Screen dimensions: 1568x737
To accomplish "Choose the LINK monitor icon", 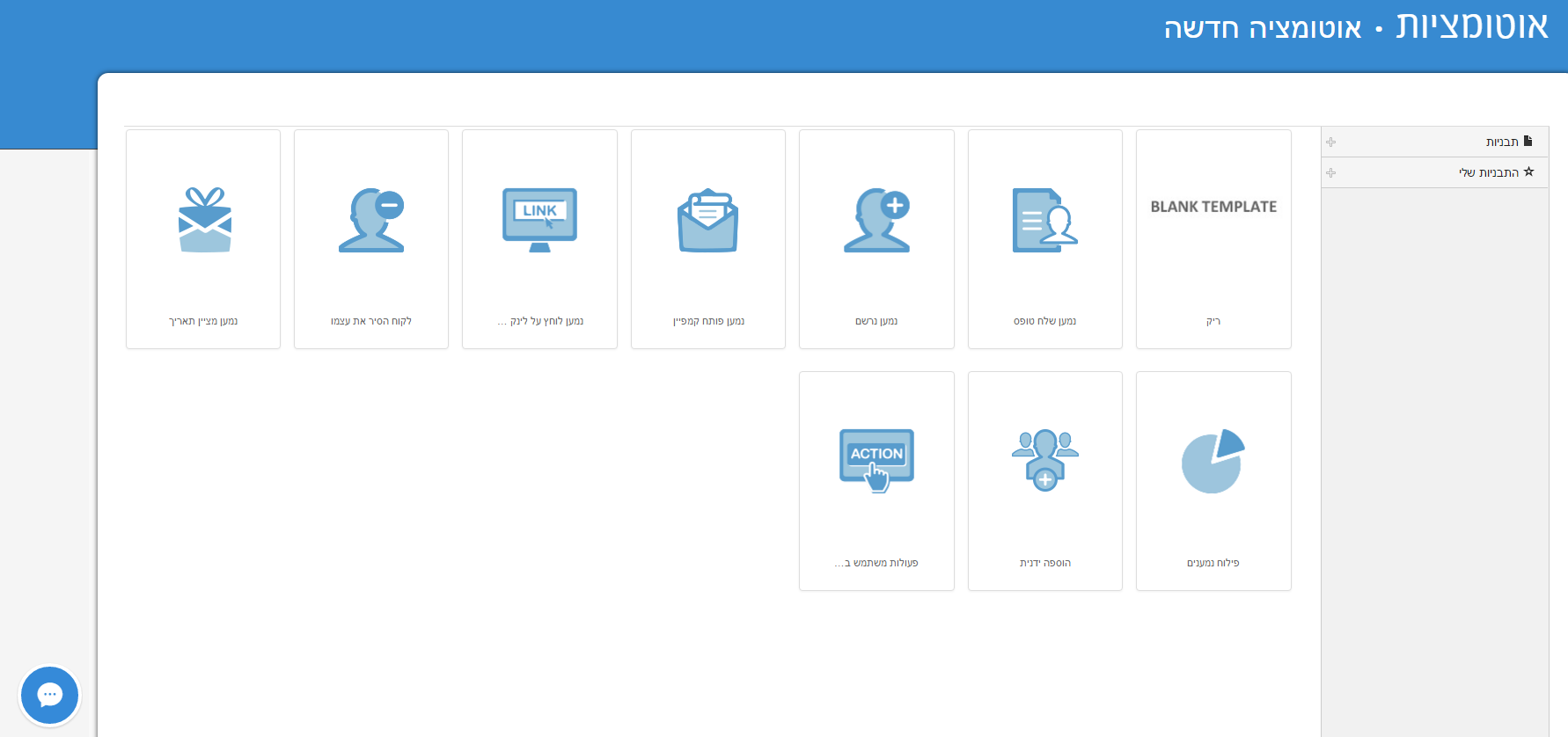I will 539,220.
